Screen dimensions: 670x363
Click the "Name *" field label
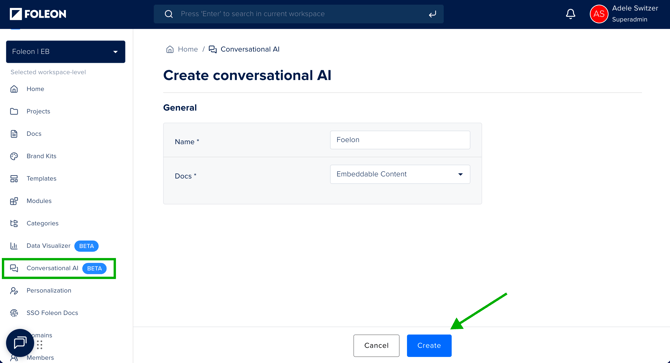187,142
